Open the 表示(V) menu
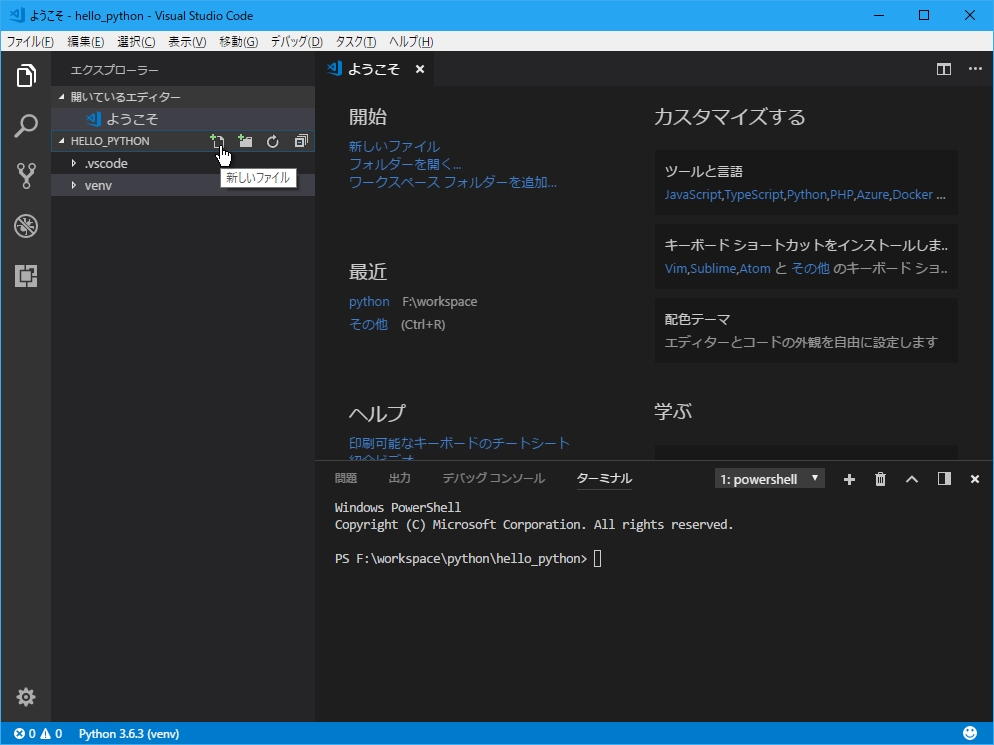Screen dimensions: 994x745 click(187, 42)
